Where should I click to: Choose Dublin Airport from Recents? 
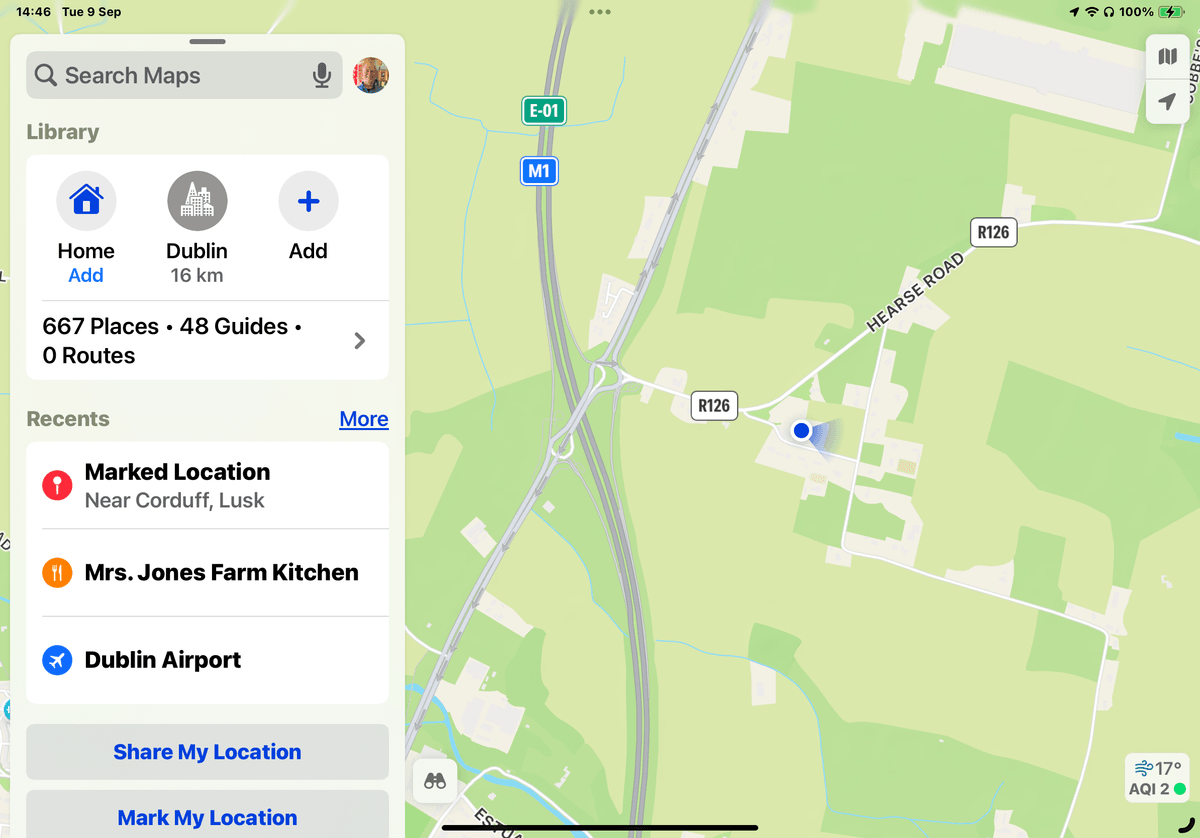click(207, 660)
